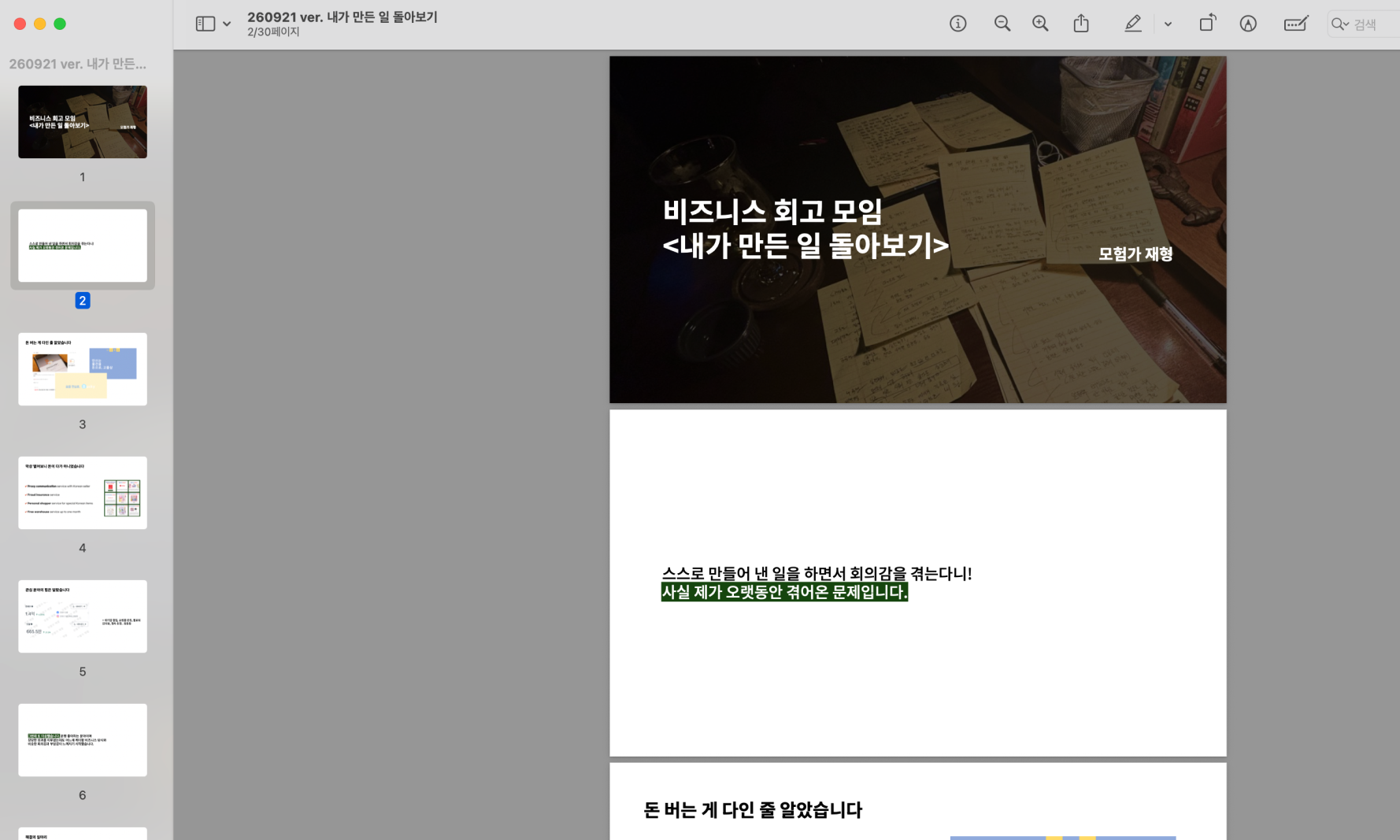Click the yellow minimize window button
The height and width of the screenshot is (840, 1400).
click(40, 24)
